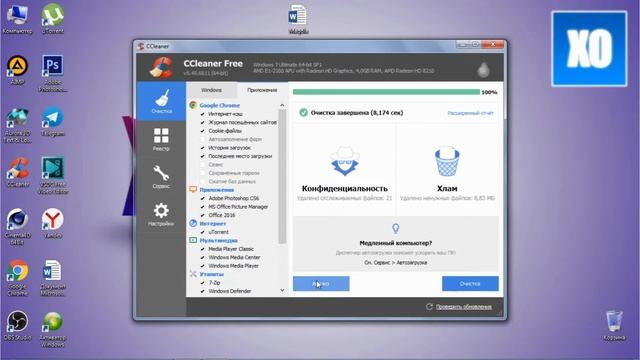Click the update refresh icon
Screen dimensions: 640x360
[x=429, y=307]
